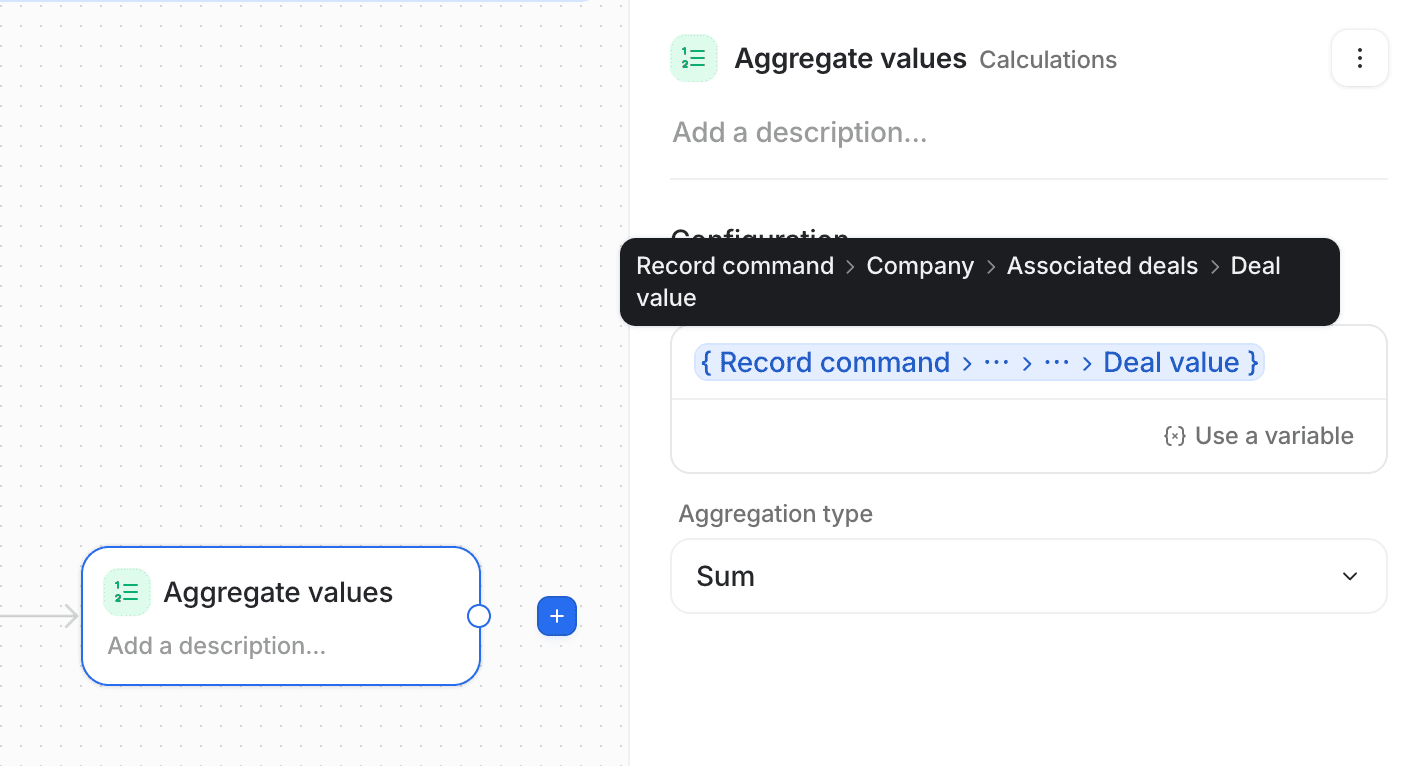Click the Use a variable button
Viewport: 1414px width, 766px height.
point(1259,436)
